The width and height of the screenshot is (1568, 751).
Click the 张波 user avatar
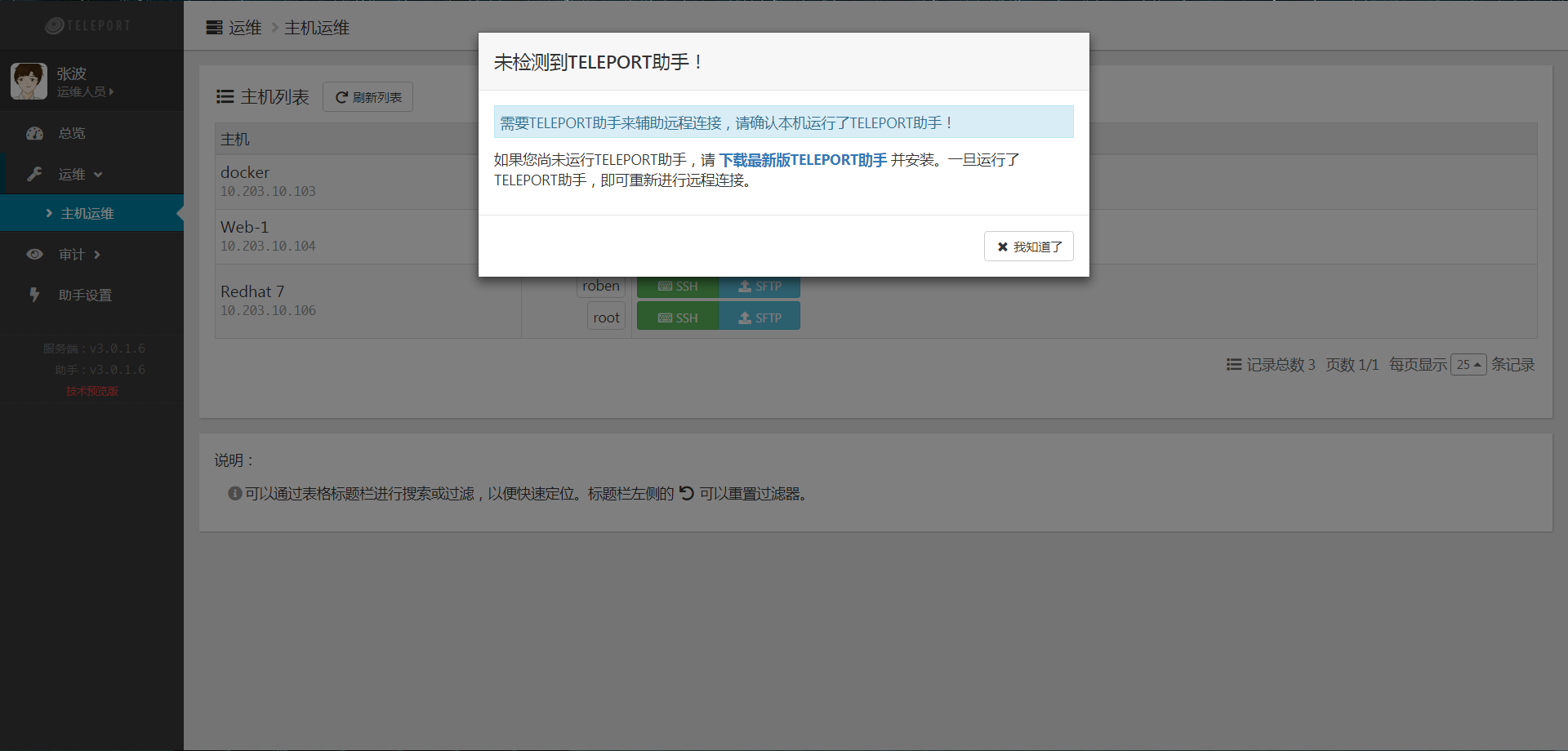pyautogui.click(x=29, y=81)
